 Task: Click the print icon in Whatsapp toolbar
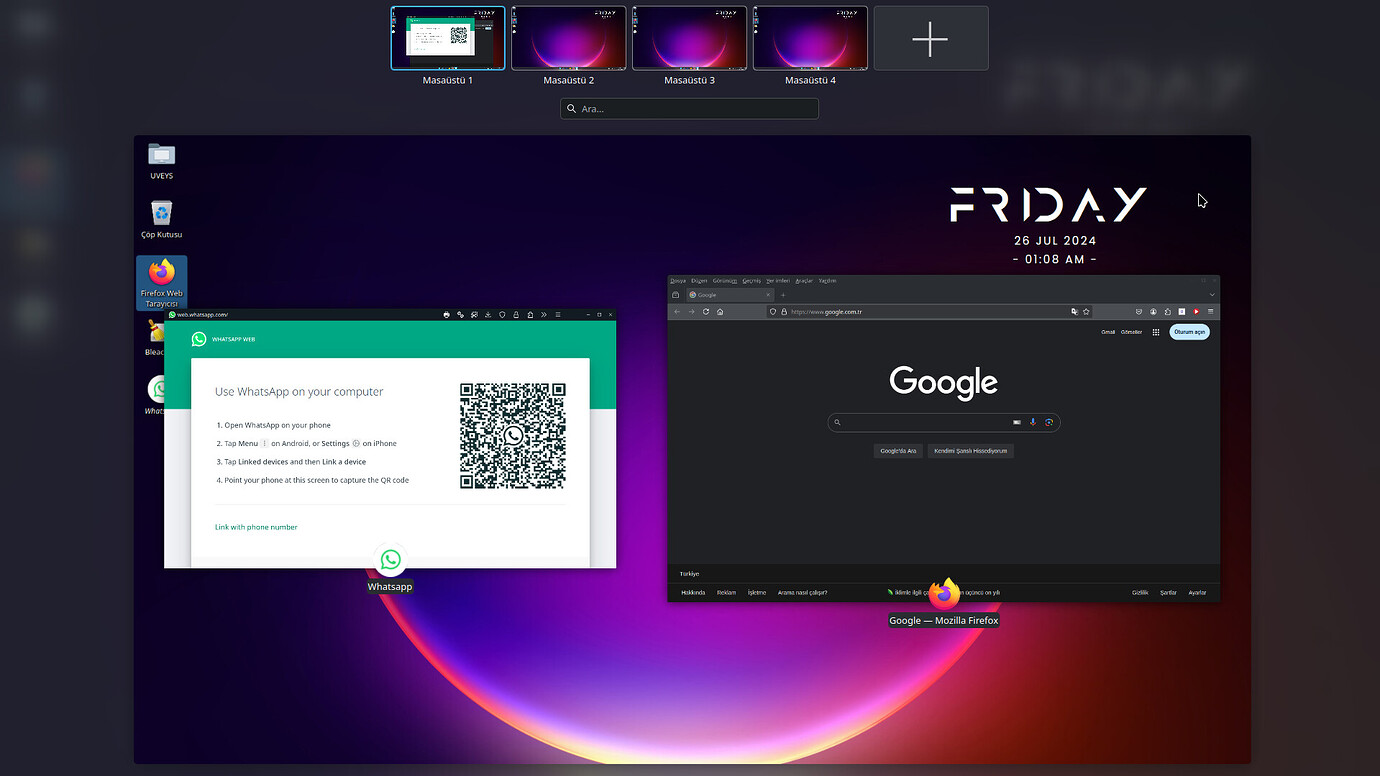coord(446,315)
